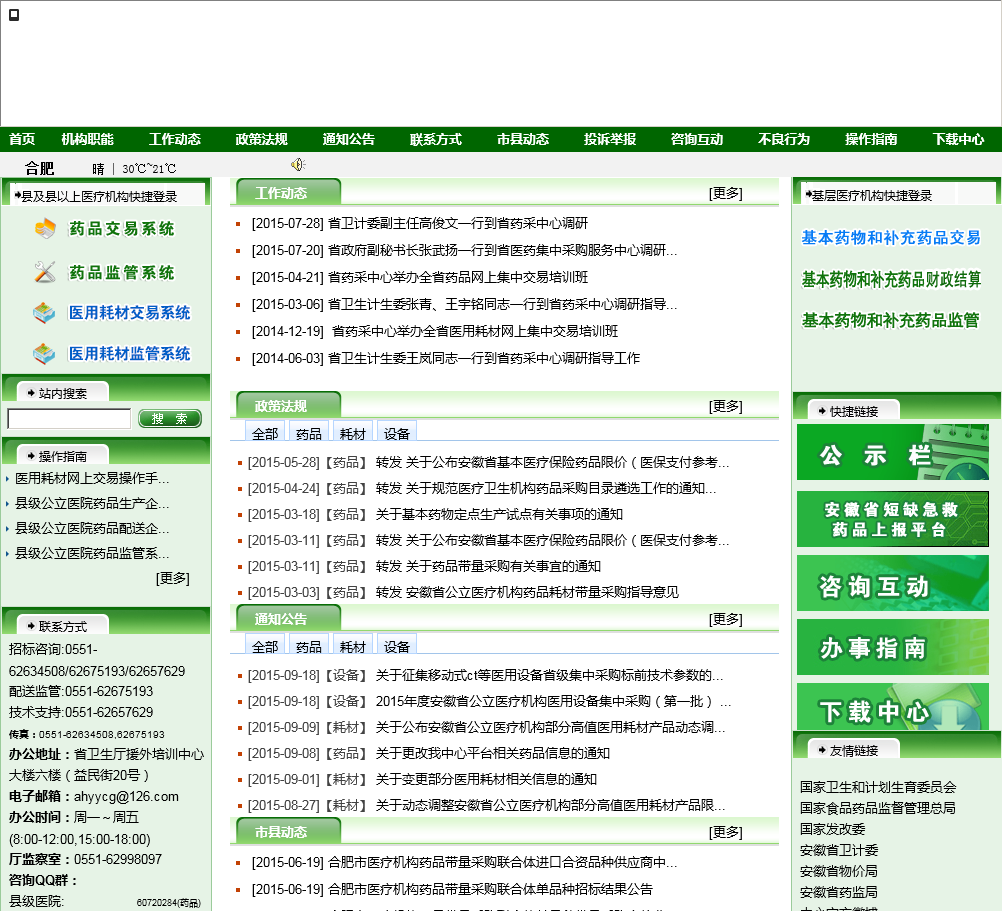The width and height of the screenshot is (1002, 911).
Task: Click the broken image icon at the top-left
Action: [x=13, y=15]
